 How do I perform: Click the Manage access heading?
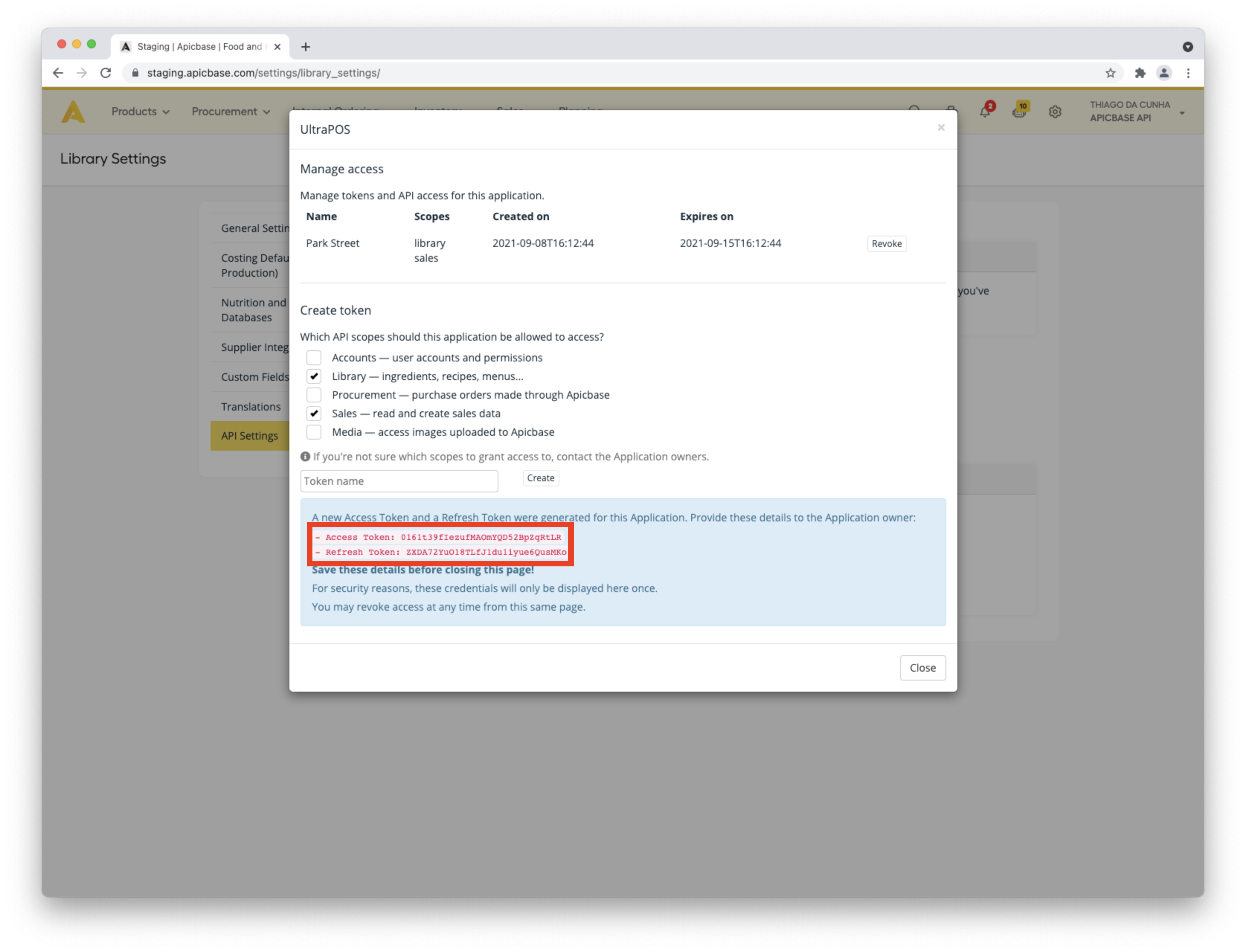[x=342, y=169]
